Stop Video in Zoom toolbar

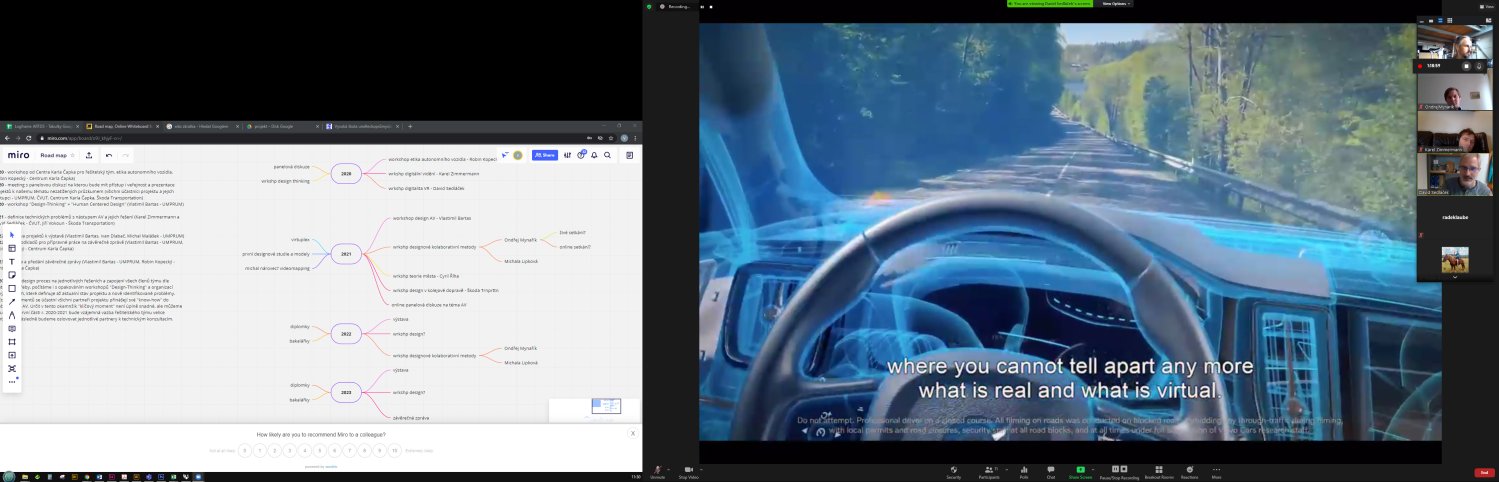(688, 470)
